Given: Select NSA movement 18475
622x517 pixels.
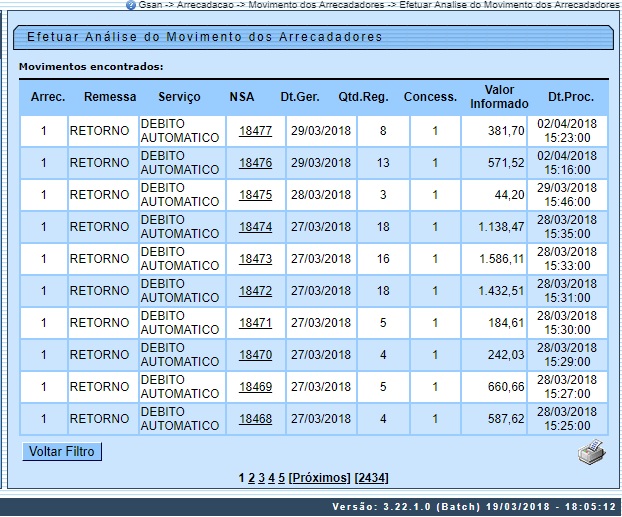Looking at the screenshot, I should click(255, 195).
